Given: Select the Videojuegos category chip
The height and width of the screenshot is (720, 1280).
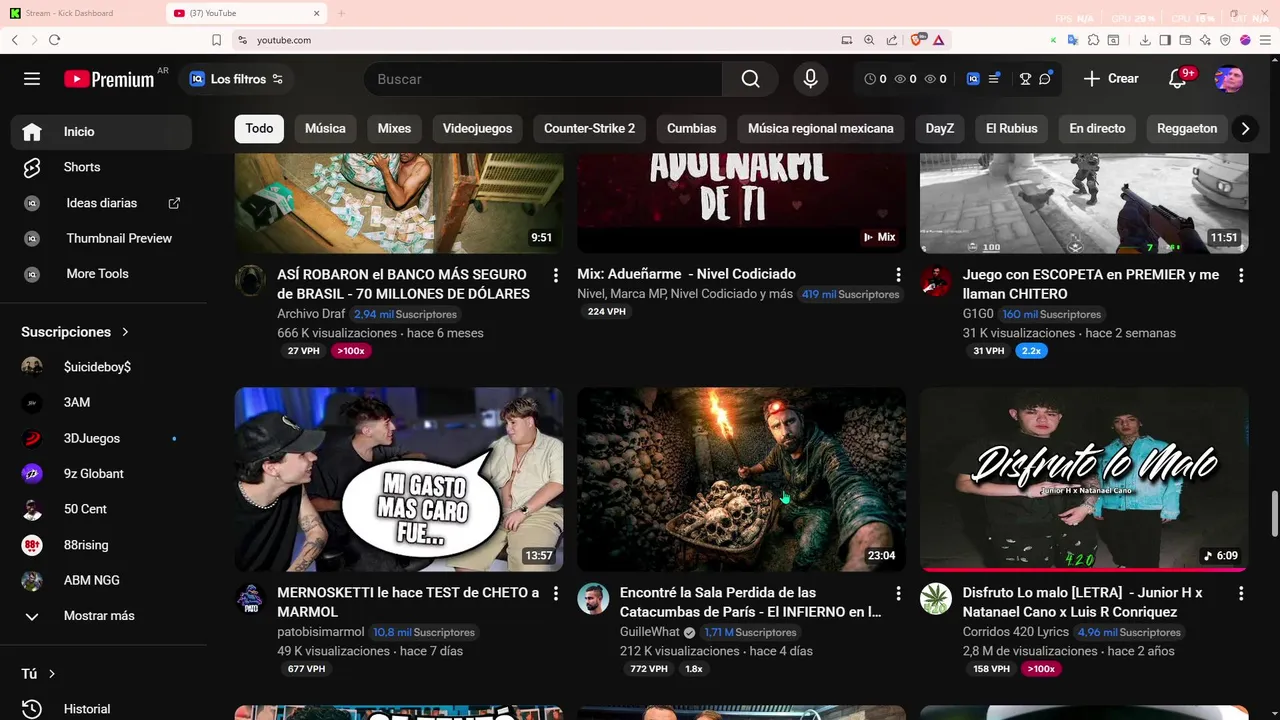Looking at the screenshot, I should click(477, 128).
